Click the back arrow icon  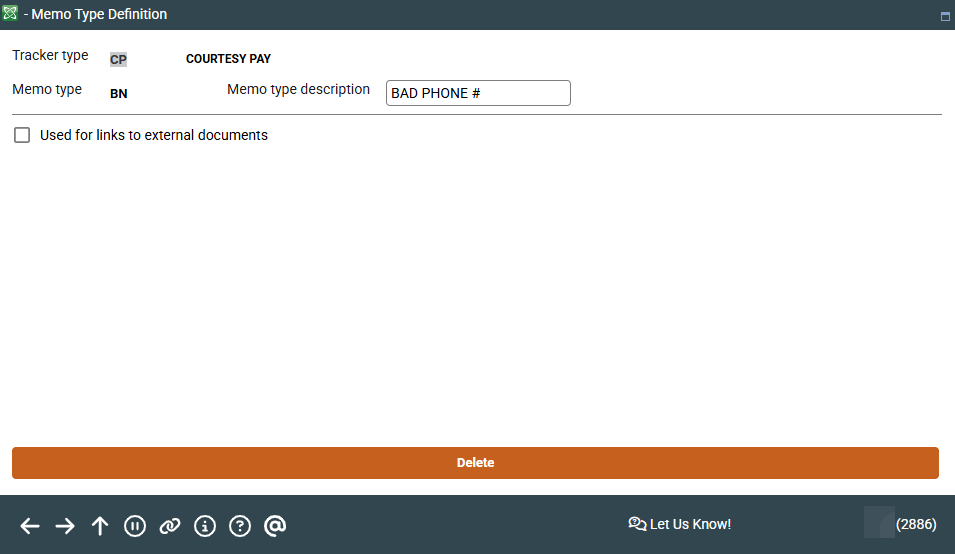[x=30, y=526]
